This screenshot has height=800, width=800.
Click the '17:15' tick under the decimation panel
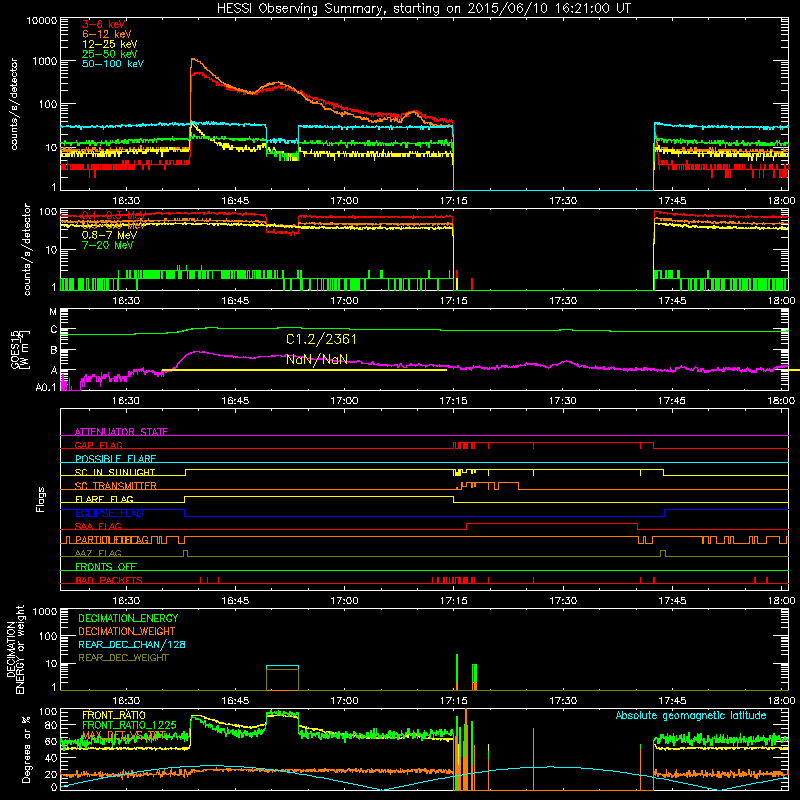click(454, 701)
